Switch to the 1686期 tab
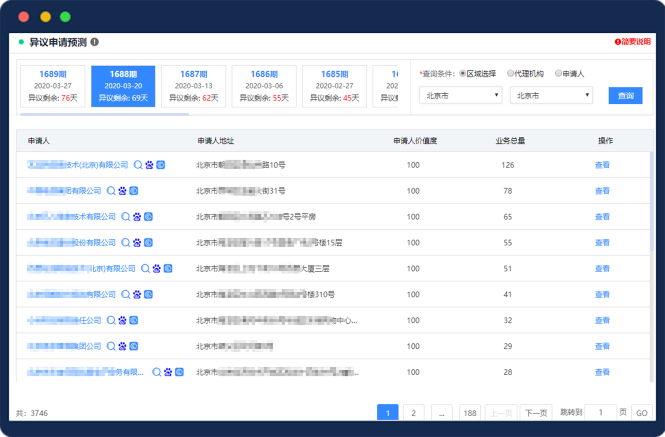The width and height of the screenshot is (665, 437). point(264,86)
